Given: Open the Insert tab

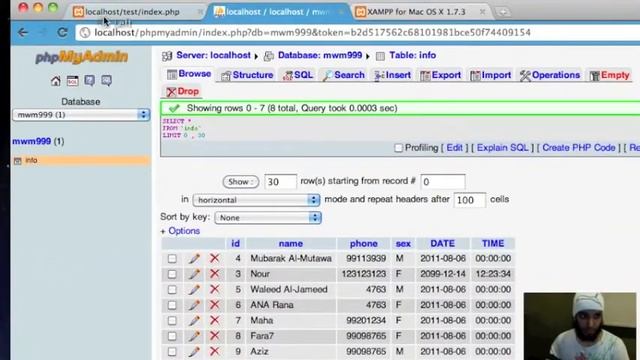Looking at the screenshot, I should click(392, 75).
